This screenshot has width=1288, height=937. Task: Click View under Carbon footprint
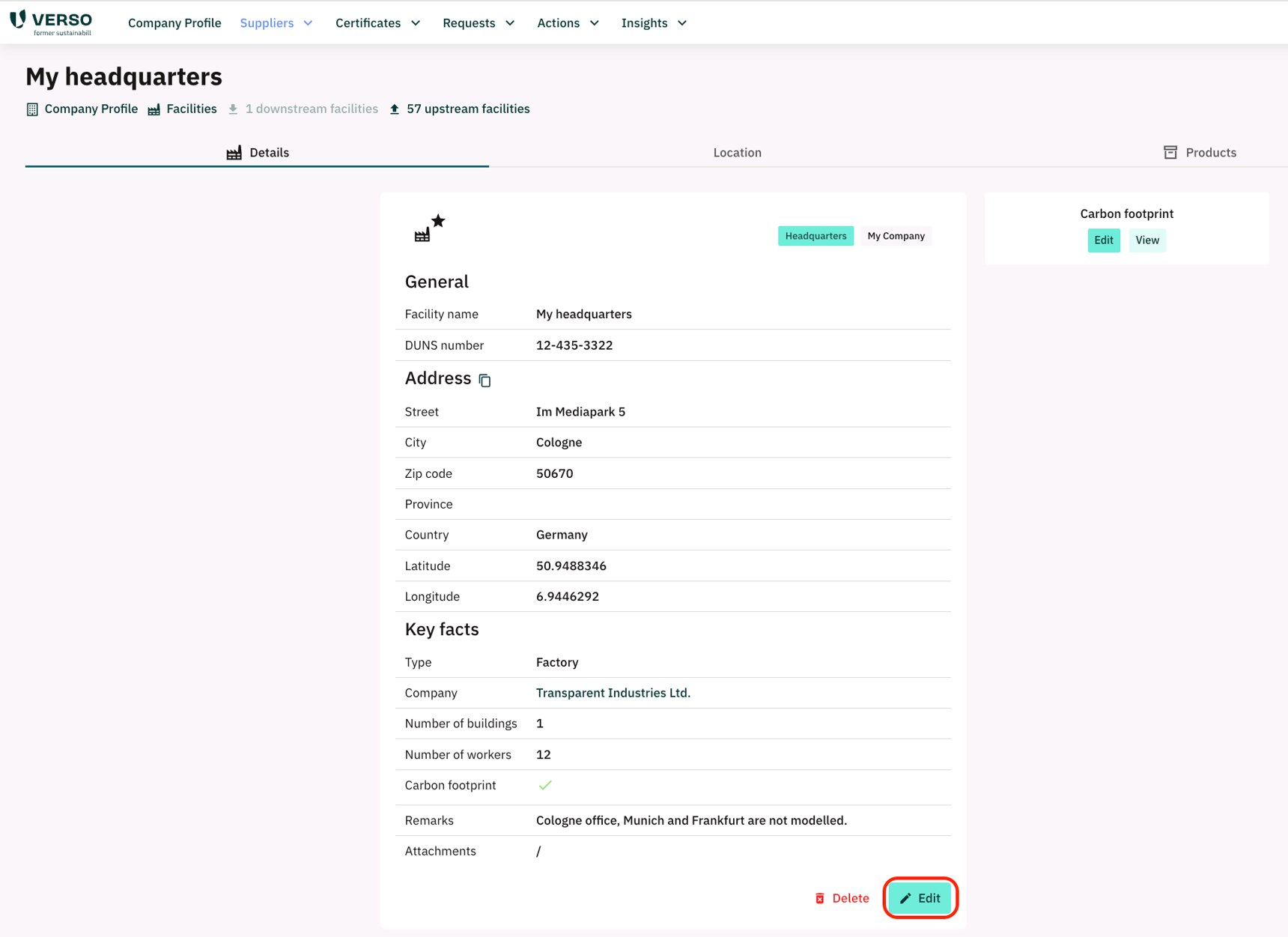[x=1146, y=240]
